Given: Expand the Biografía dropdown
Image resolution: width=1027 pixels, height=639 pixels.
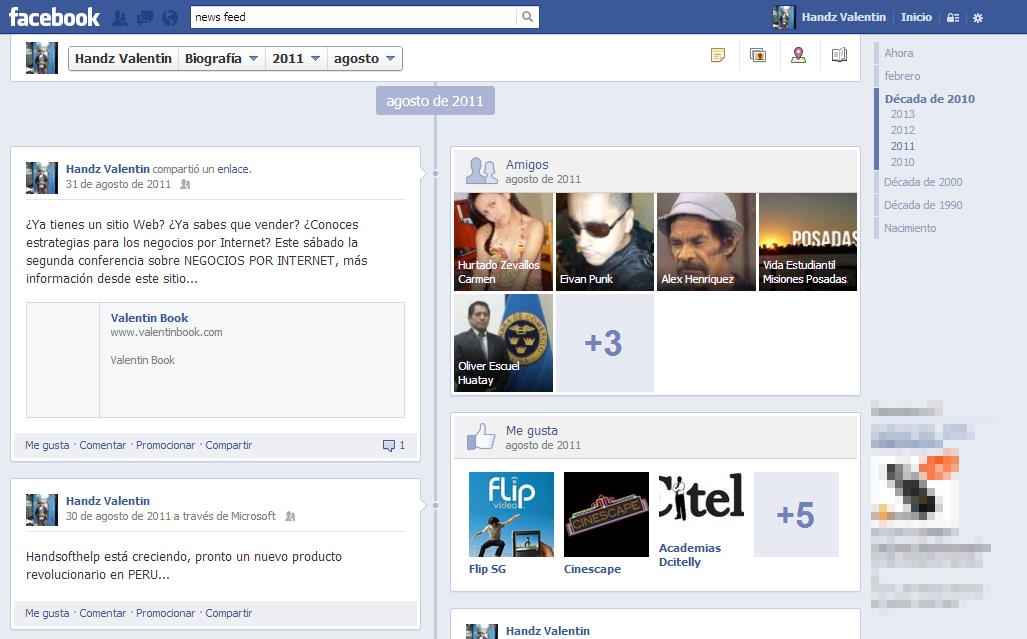Looking at the screenshot, I should coord(221,59).
